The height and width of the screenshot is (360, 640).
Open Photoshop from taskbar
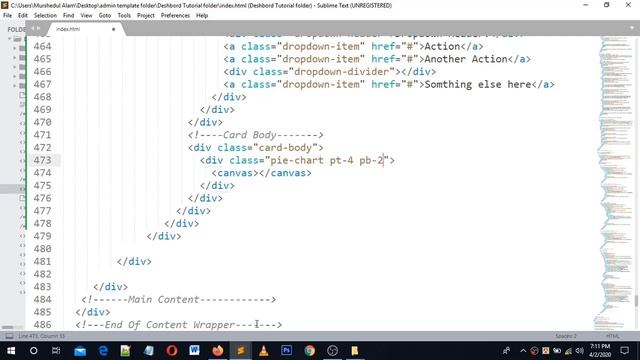(x=287, y=351)
